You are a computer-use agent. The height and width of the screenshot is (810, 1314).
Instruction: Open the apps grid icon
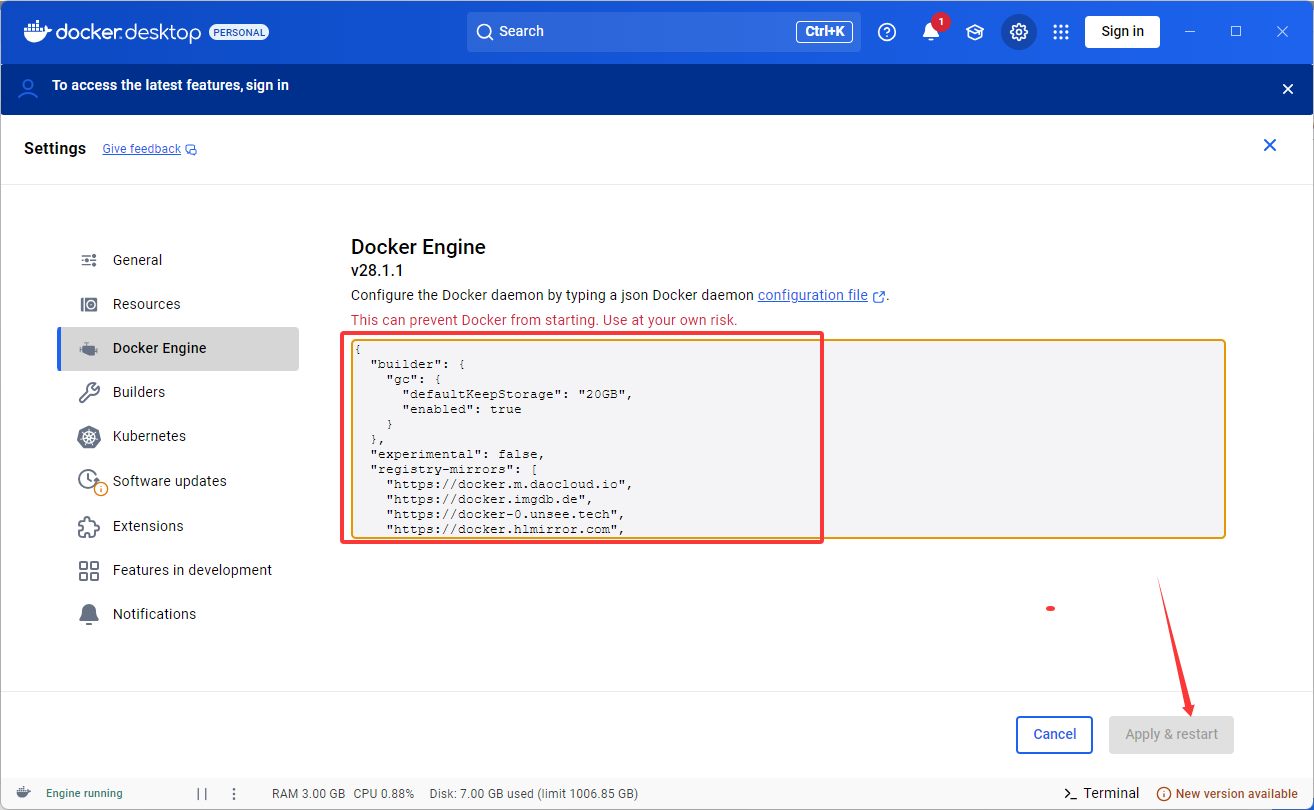click(1061, 32)
